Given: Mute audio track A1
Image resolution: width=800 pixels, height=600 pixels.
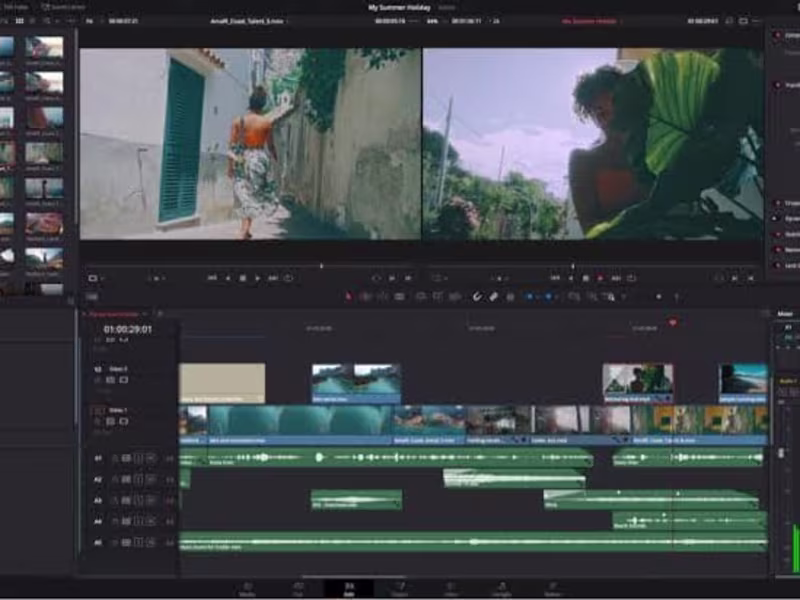Looking at the screenshot, I should (x=151, y=458).
